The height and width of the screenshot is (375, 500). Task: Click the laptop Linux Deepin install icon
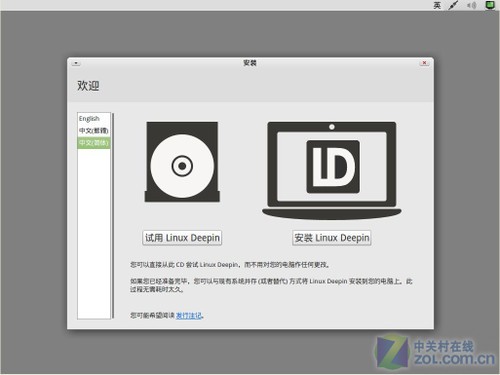[x=332, y=170]
